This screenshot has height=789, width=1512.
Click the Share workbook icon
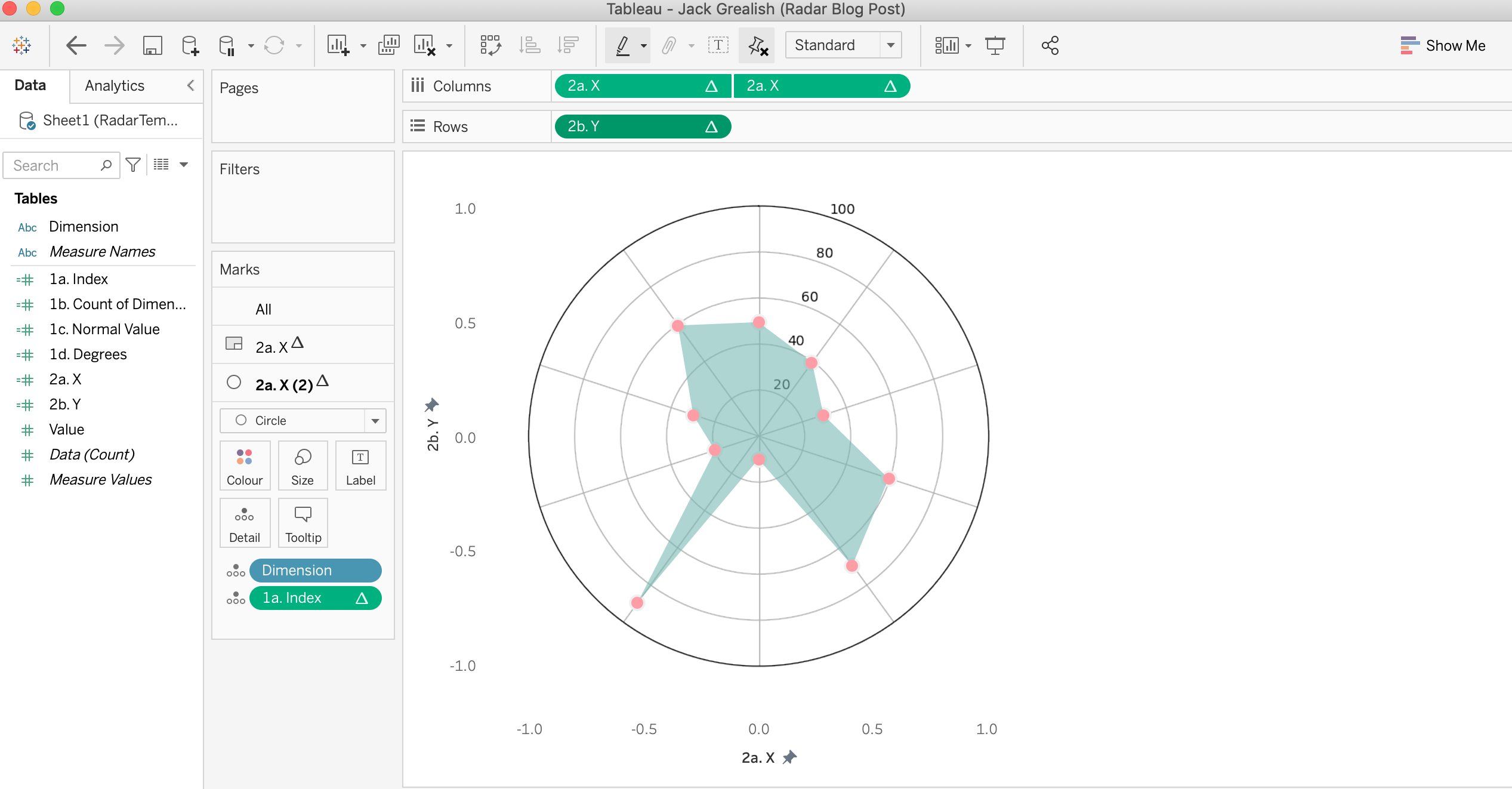point(1050,45)
